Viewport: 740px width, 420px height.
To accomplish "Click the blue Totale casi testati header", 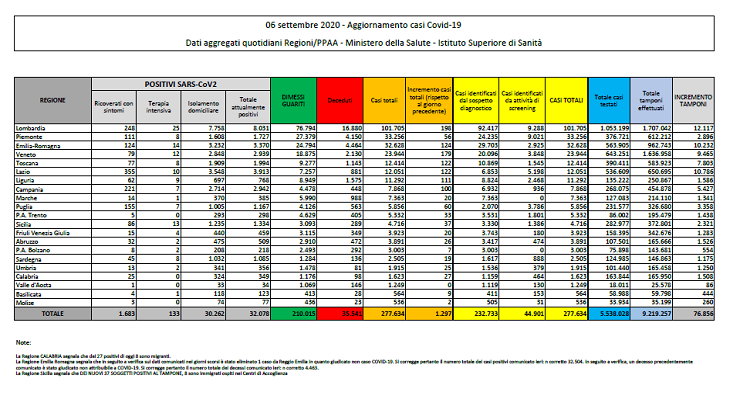I will click(603, 101).
